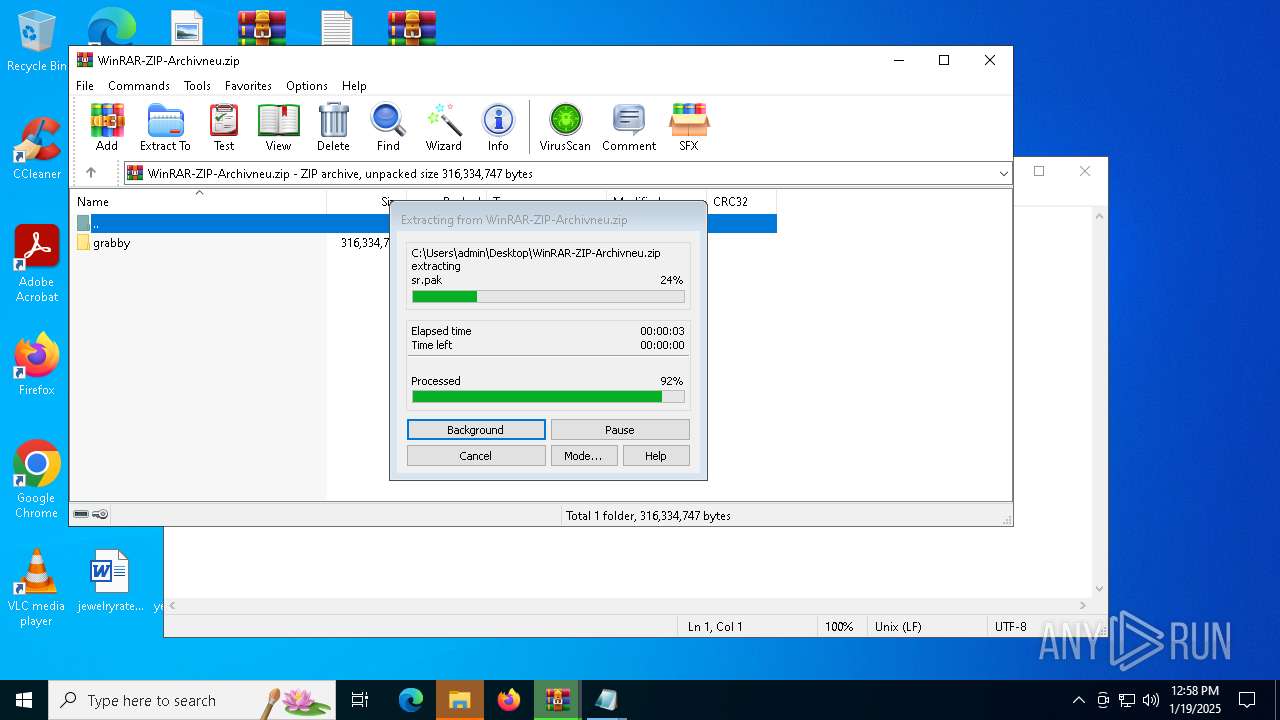Image resolution: width=1280 pixels, height=720 pixels.
Task: Open the Comment toolbar icon
Action: (629, 127)
